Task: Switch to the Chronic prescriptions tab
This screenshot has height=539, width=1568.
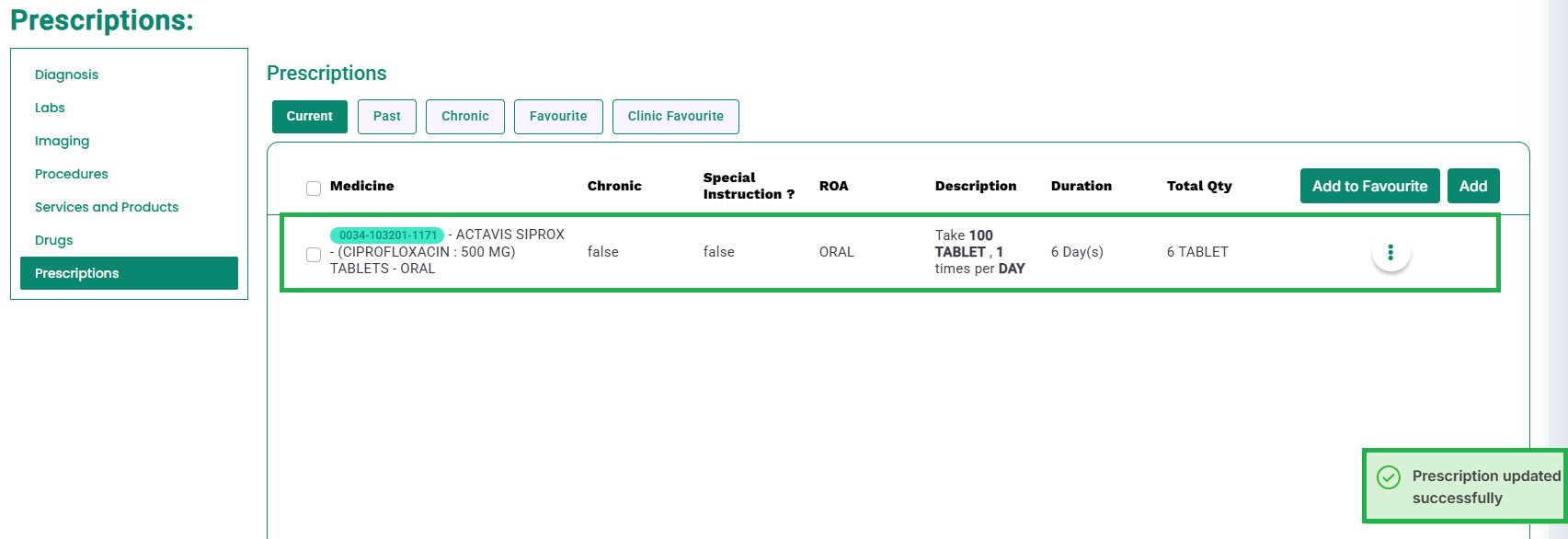Action: tap(465, 117)
